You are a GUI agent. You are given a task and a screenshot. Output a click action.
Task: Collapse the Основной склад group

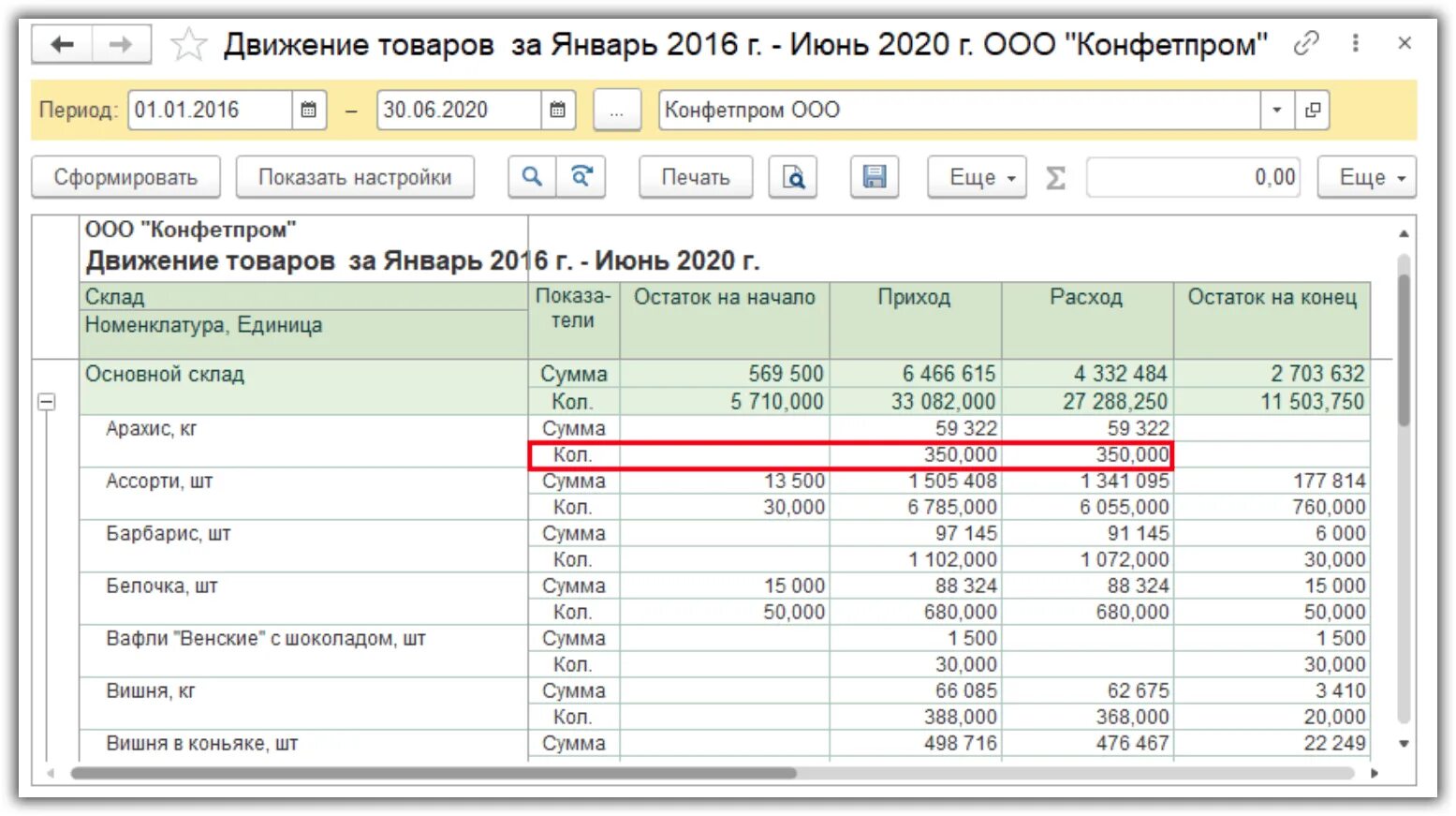click(x=46, y=402)
